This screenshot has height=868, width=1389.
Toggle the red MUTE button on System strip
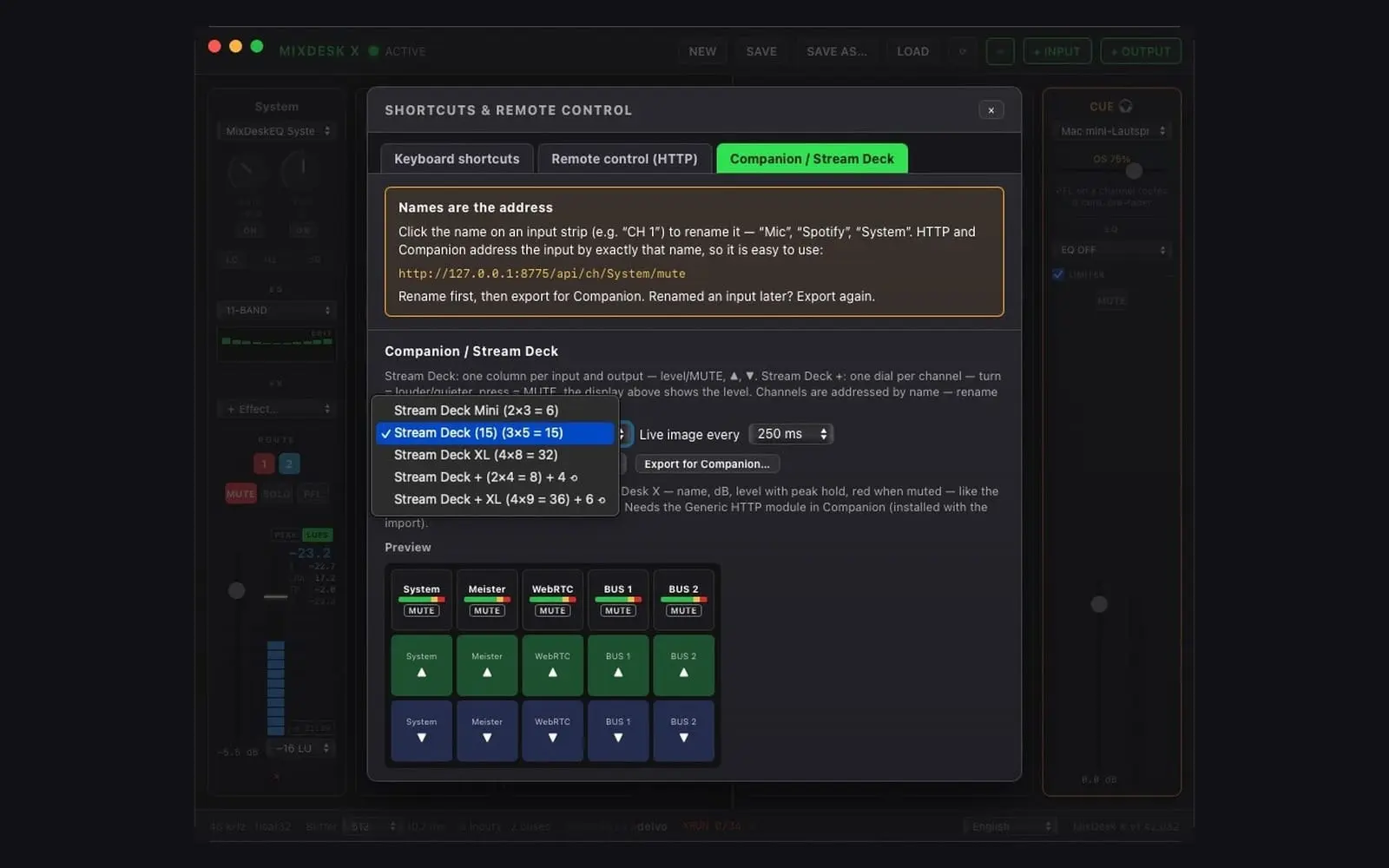(x=240, y=494)
